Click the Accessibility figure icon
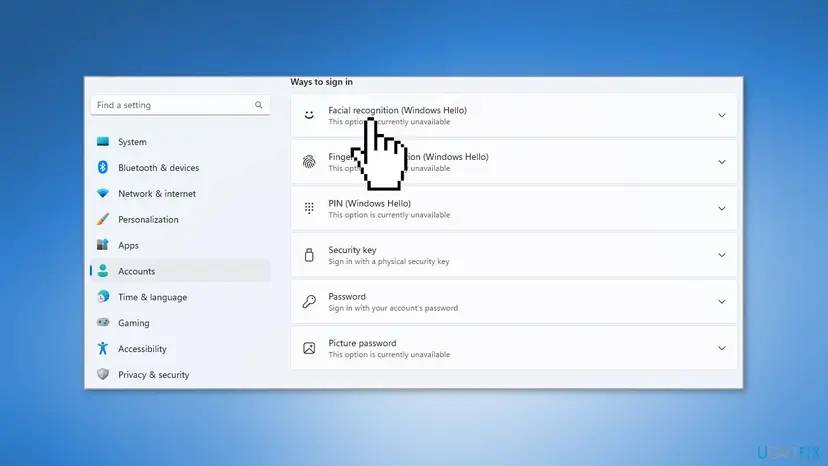 point(103,348)
